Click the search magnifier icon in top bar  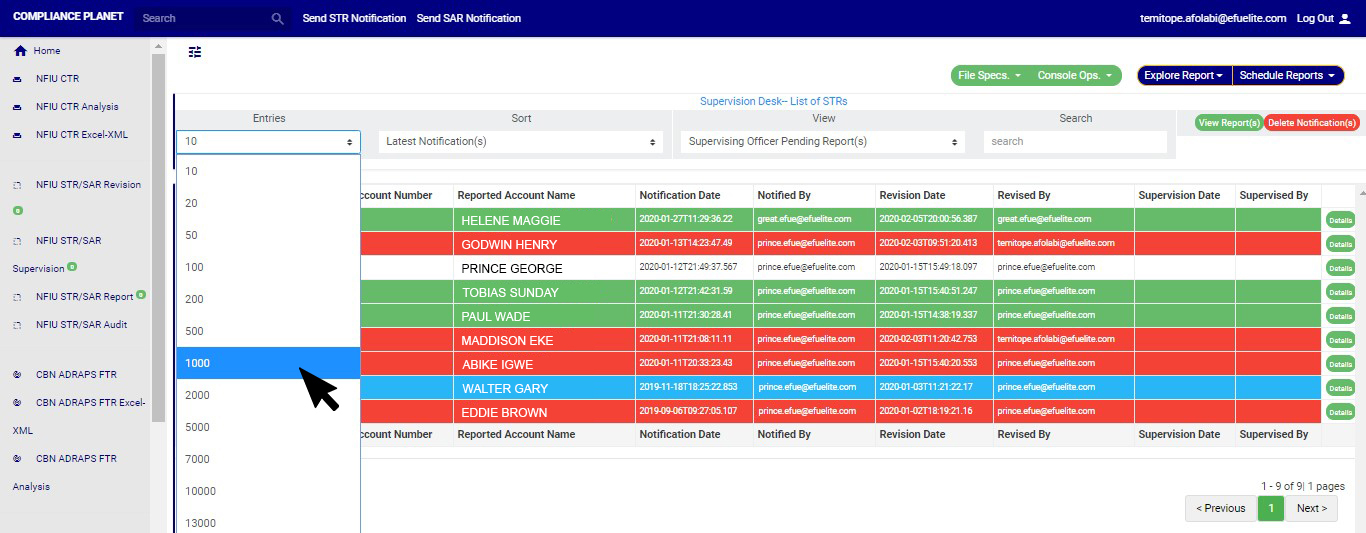(x=277, y=18)
